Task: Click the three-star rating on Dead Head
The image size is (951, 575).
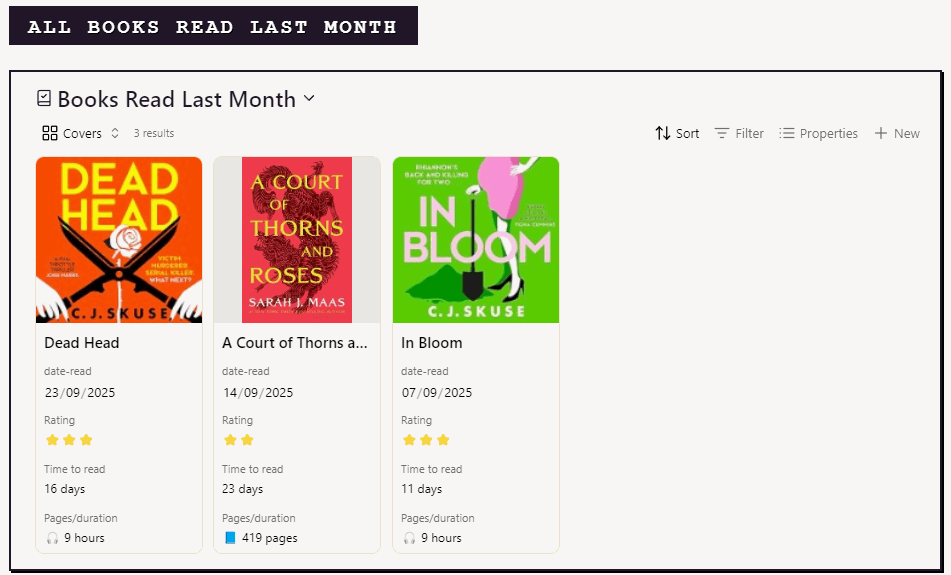Action: [69, 440]
